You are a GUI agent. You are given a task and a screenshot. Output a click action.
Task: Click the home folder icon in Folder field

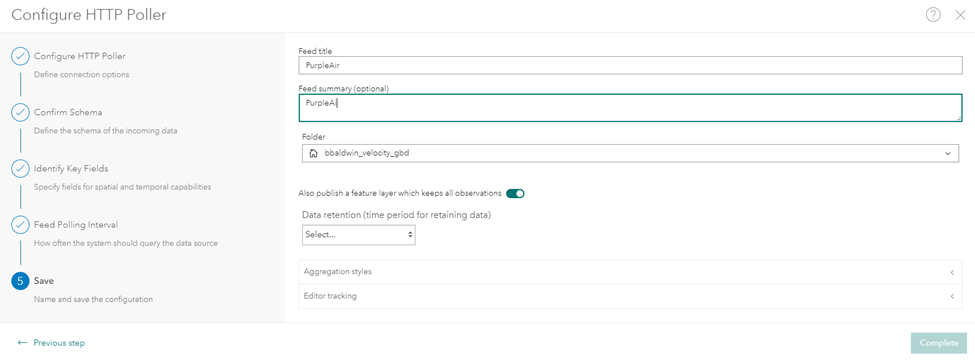tap(313, 153)
